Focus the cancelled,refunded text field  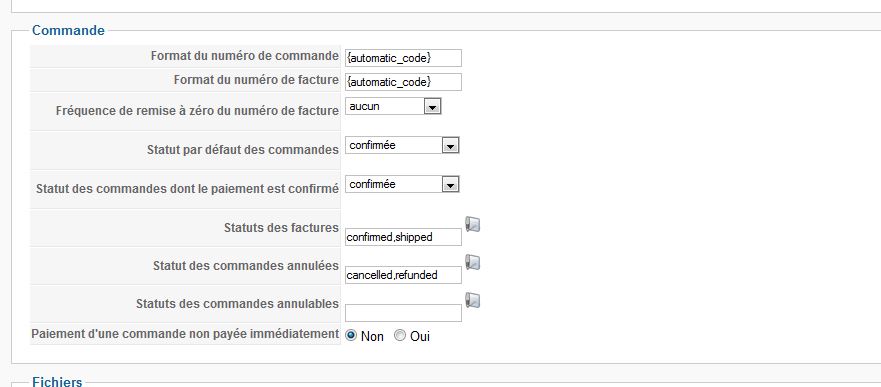tap(403, 275)
